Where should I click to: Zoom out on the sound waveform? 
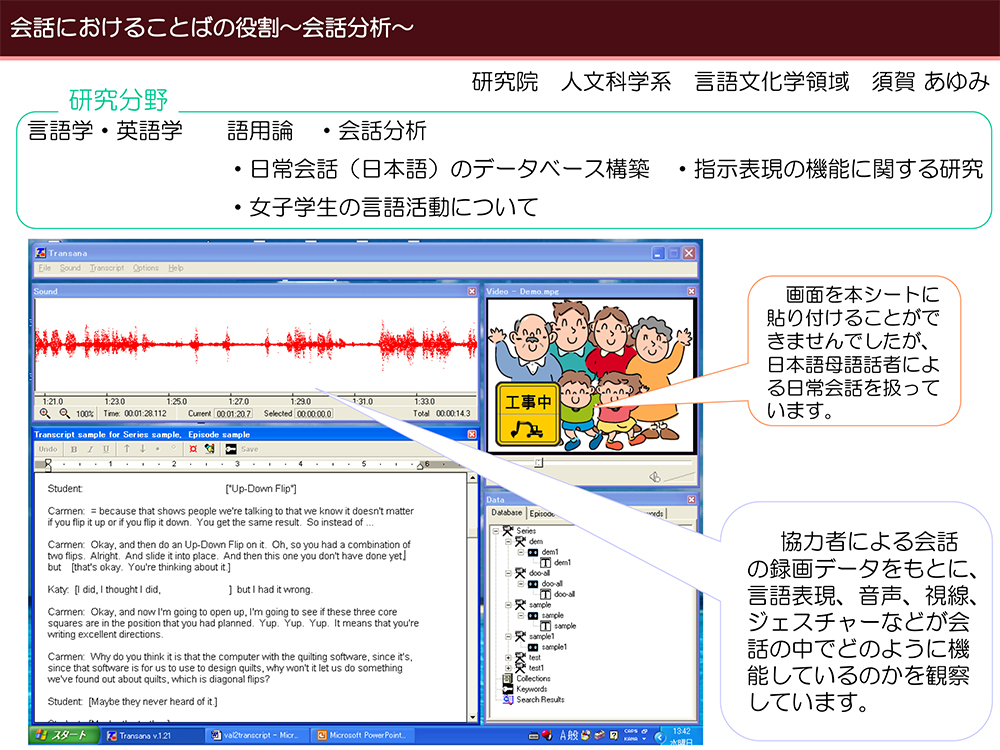(x=64, y=413)
